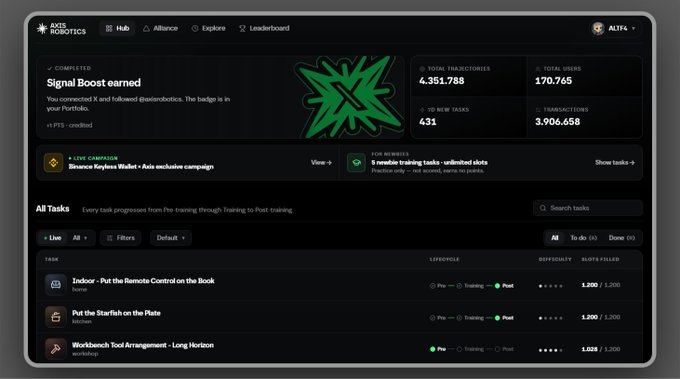680x379 pixels.
Task: Select the All tasks filter tab
Action: click(x=555, y=238)
